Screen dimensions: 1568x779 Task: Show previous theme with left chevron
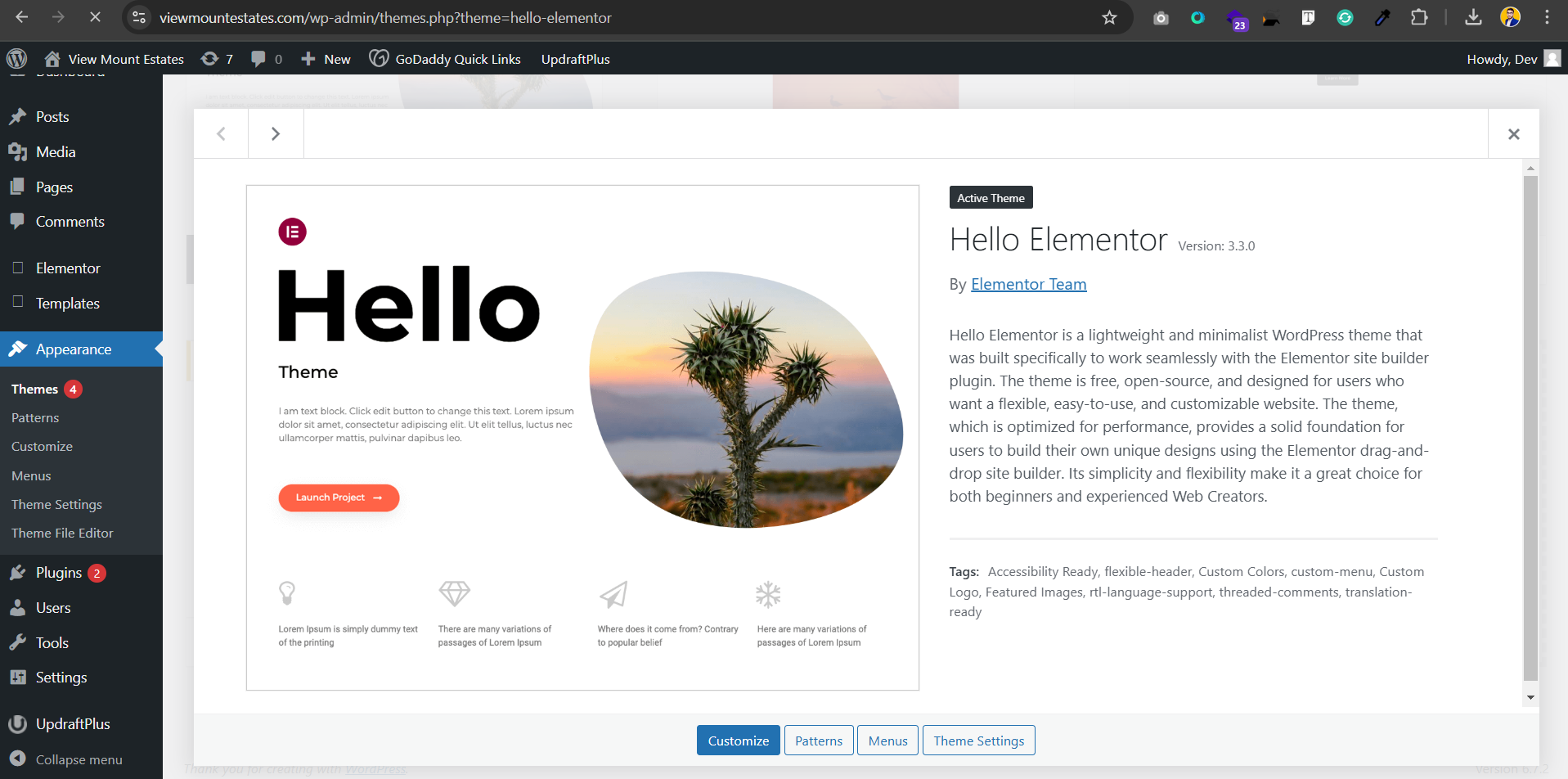click(x=221, y=133)
